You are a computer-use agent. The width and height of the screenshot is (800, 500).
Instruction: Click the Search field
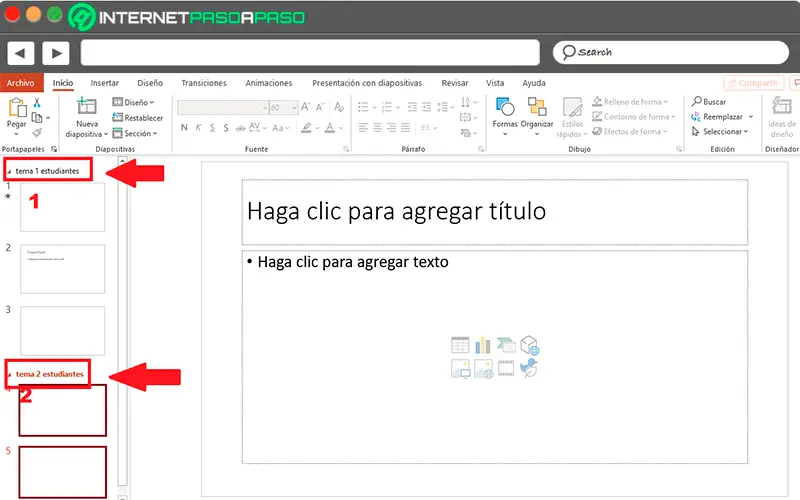pos(670,52)
